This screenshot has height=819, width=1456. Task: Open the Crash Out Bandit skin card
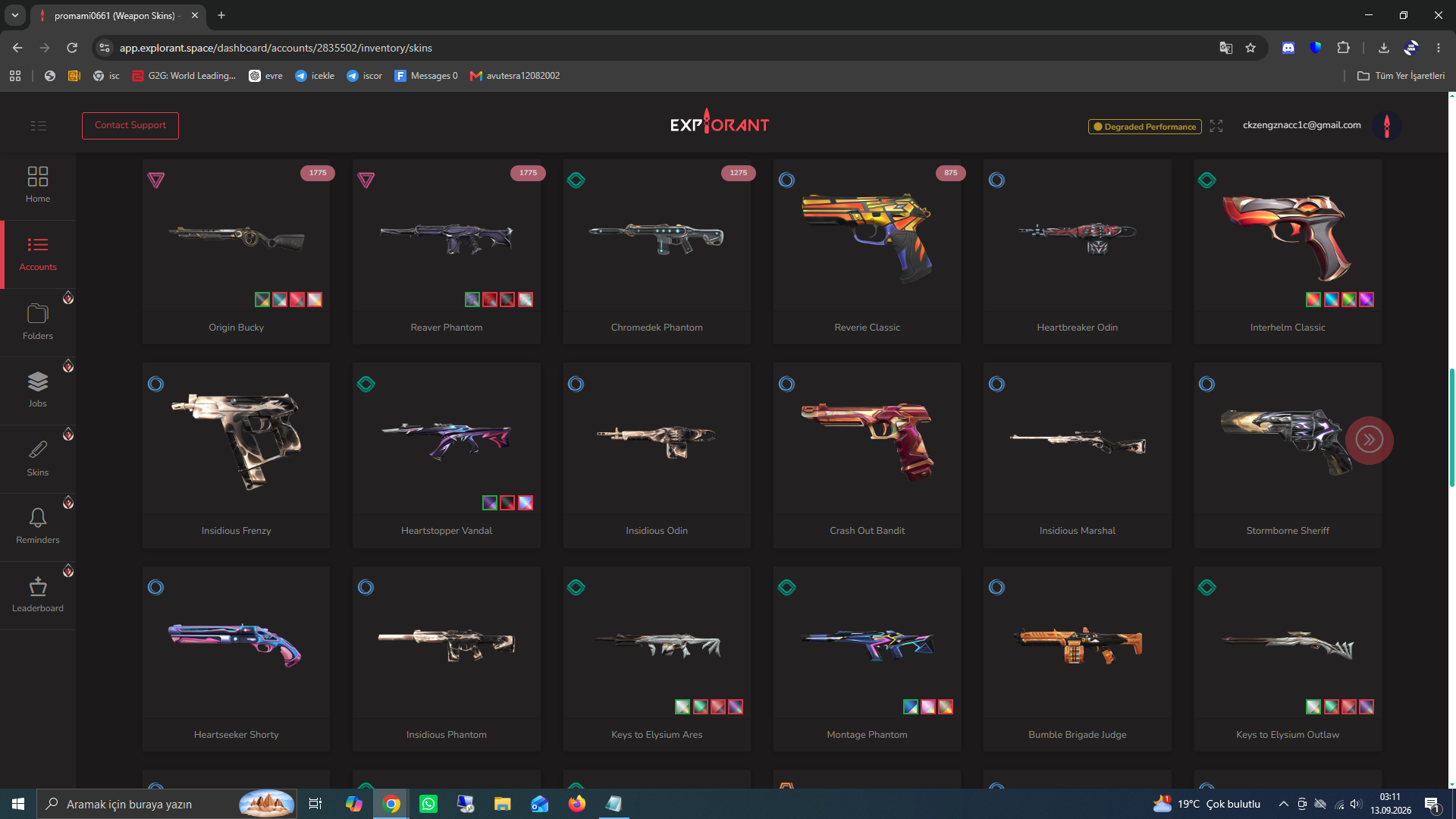pyautogui.click(x=867, y=455)
